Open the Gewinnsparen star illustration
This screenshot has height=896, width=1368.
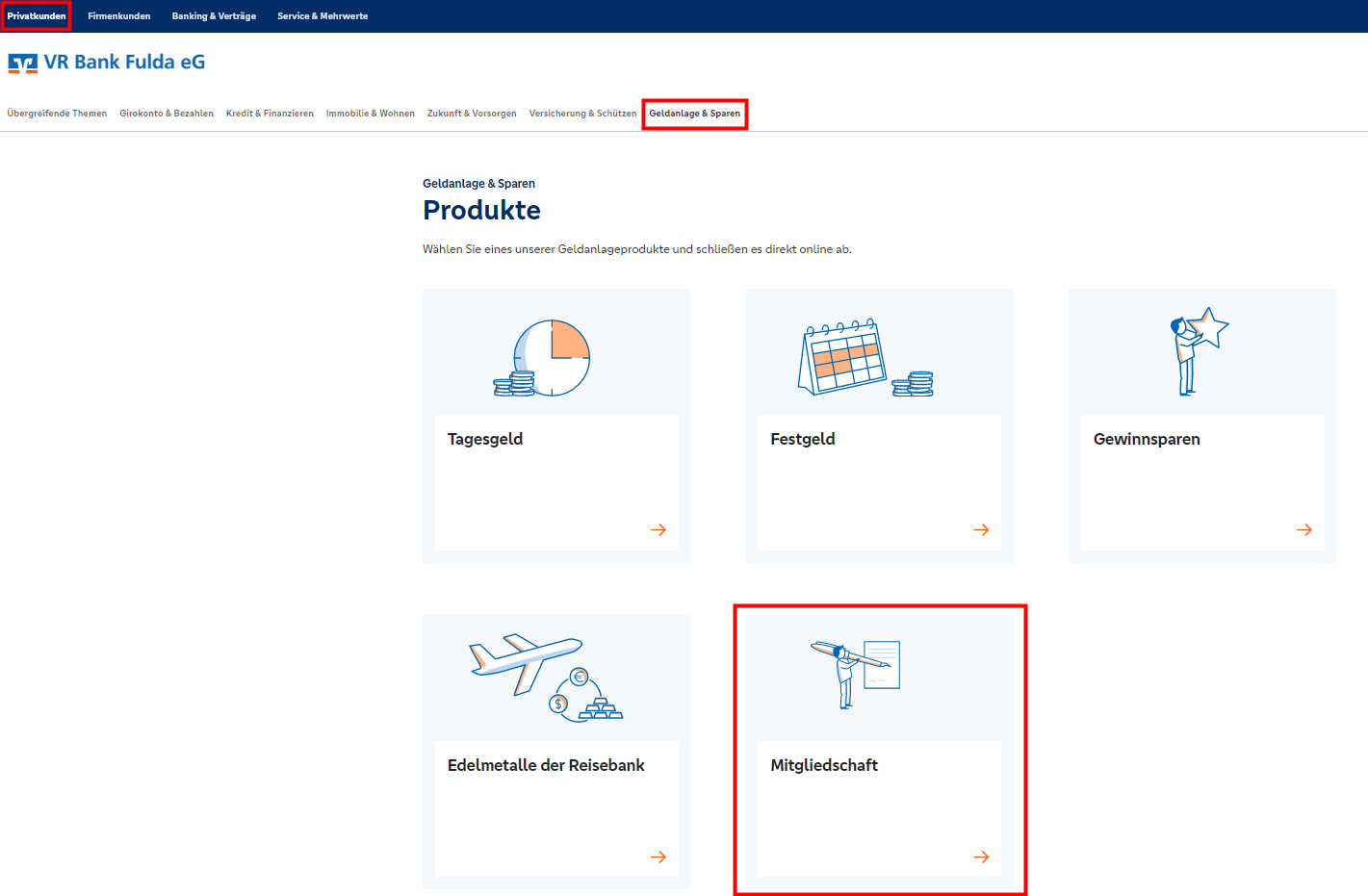click(1199, 351)
